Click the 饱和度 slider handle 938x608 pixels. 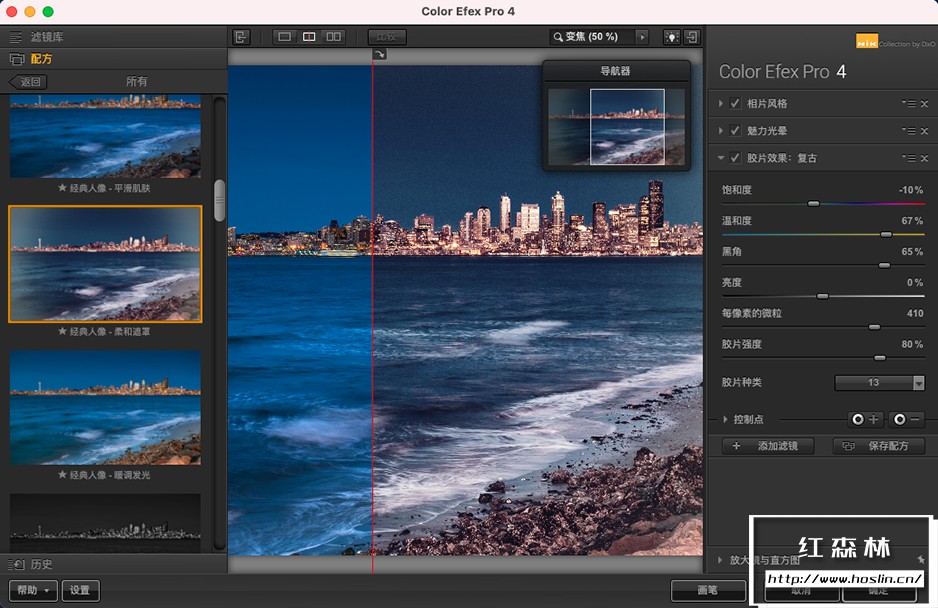(813, 203)
